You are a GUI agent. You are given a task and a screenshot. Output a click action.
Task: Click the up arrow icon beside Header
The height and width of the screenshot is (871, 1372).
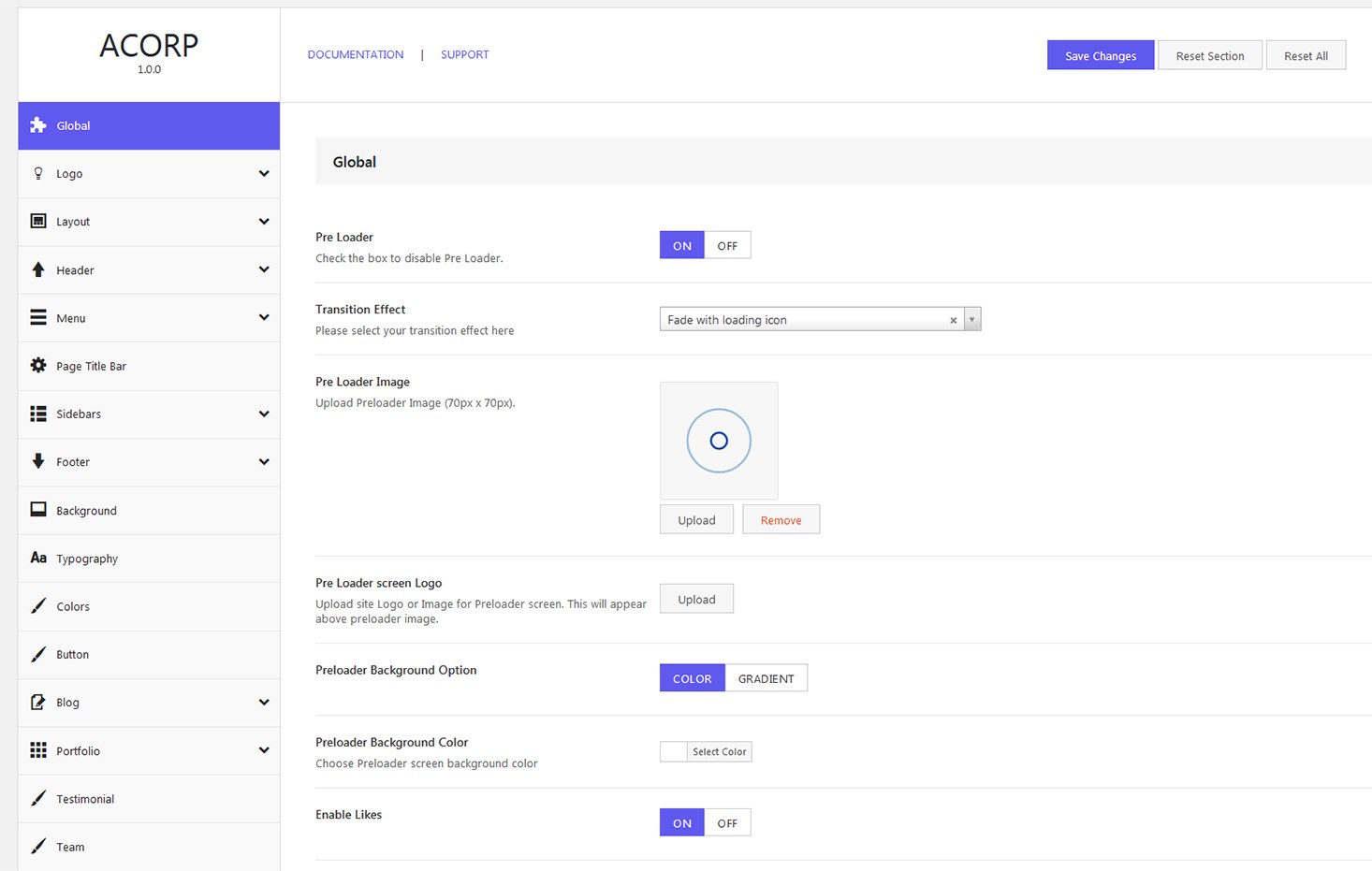click(x=38, y=269)
